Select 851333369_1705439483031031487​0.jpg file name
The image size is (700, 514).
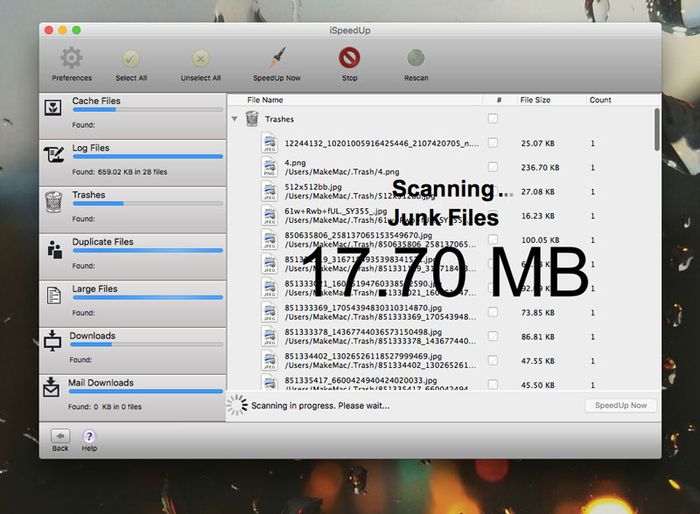[x=363, y=308]
